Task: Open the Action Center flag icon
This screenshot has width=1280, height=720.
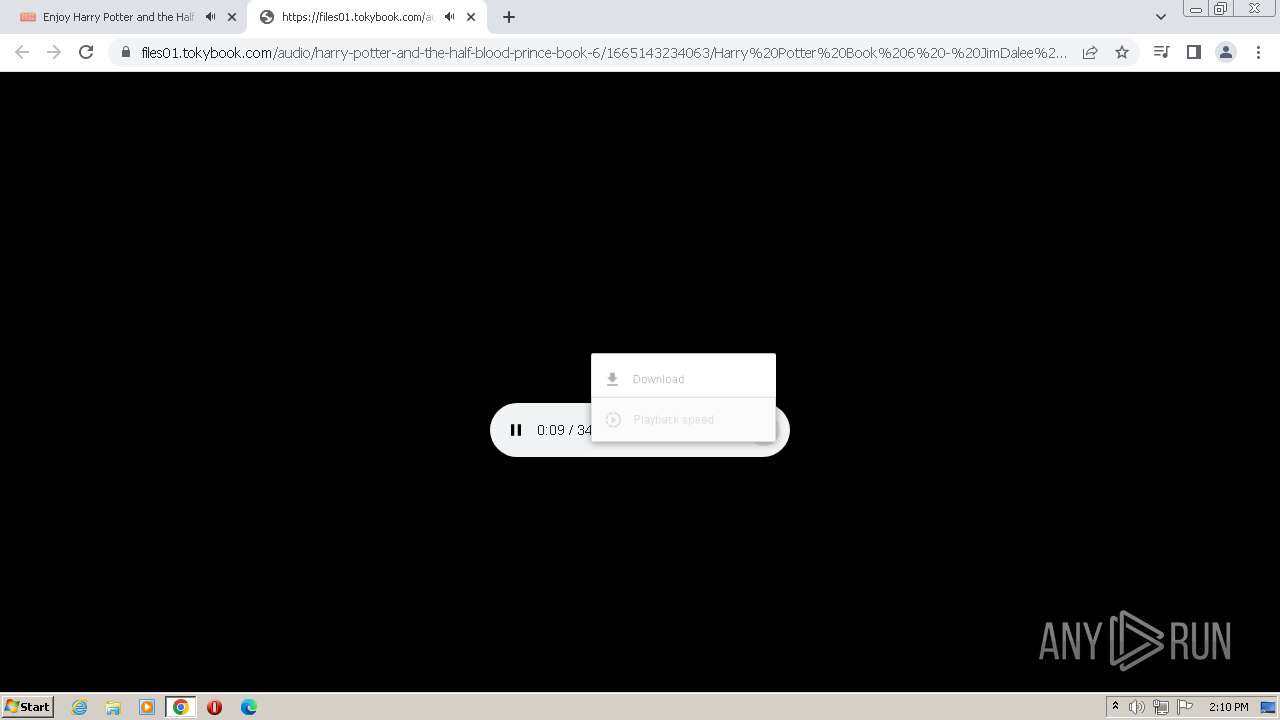Action: 1185,707
